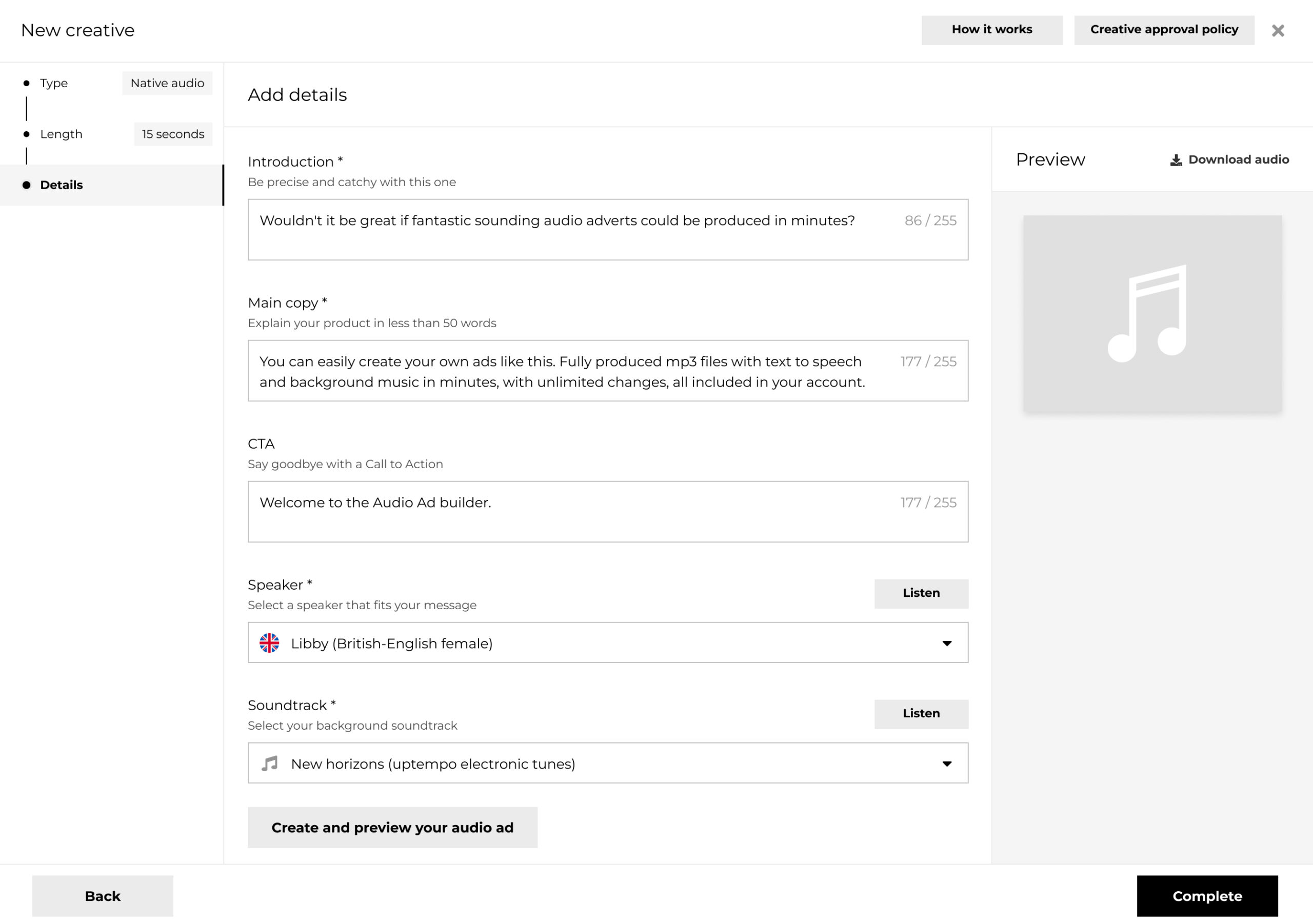Click the Preview panel heading
Screen dimensions: 1313x924
pos(1050,160)
